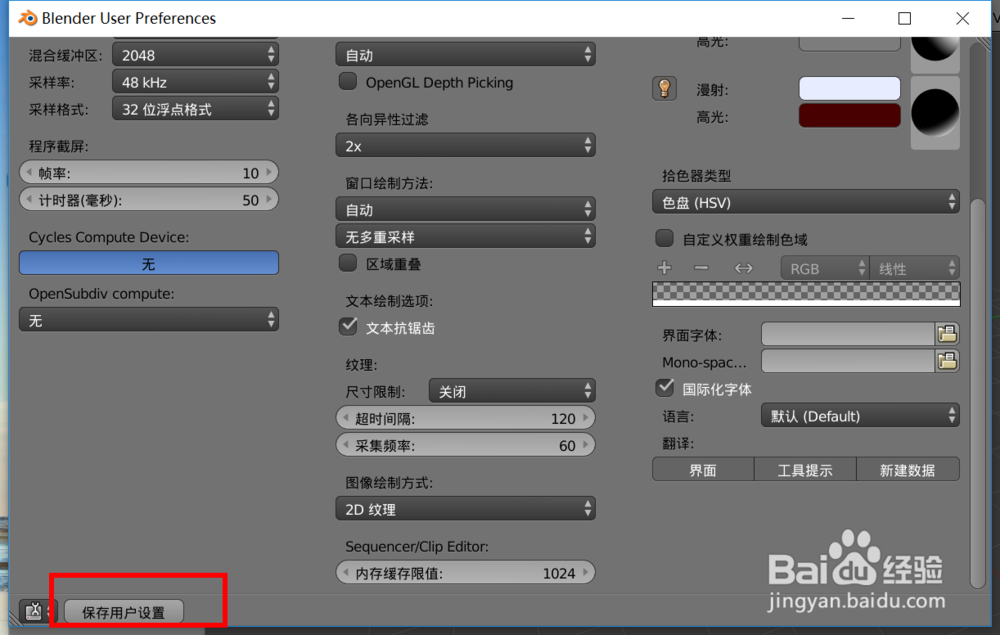Browse for Mono-space font file folder icon

(947, 361)
